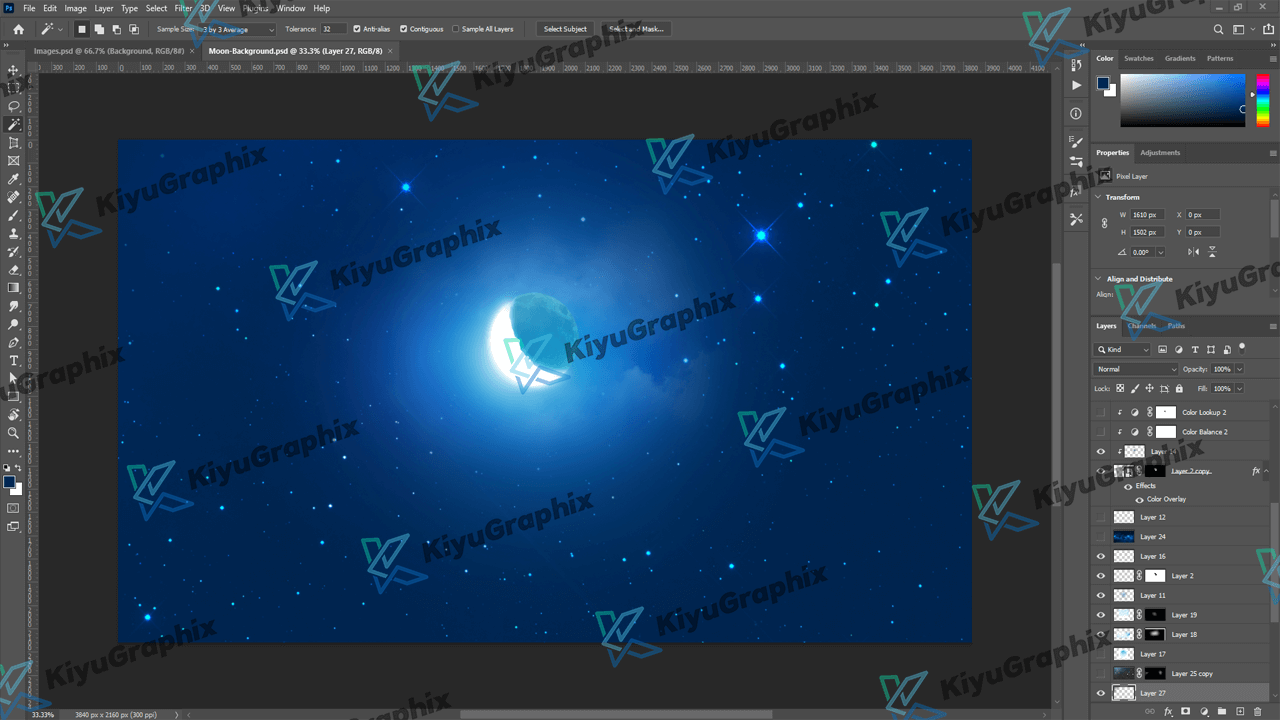This screenshot has height=720, width=1280.
Task: Lock all using padlock icon
Action: [1179, 388]
